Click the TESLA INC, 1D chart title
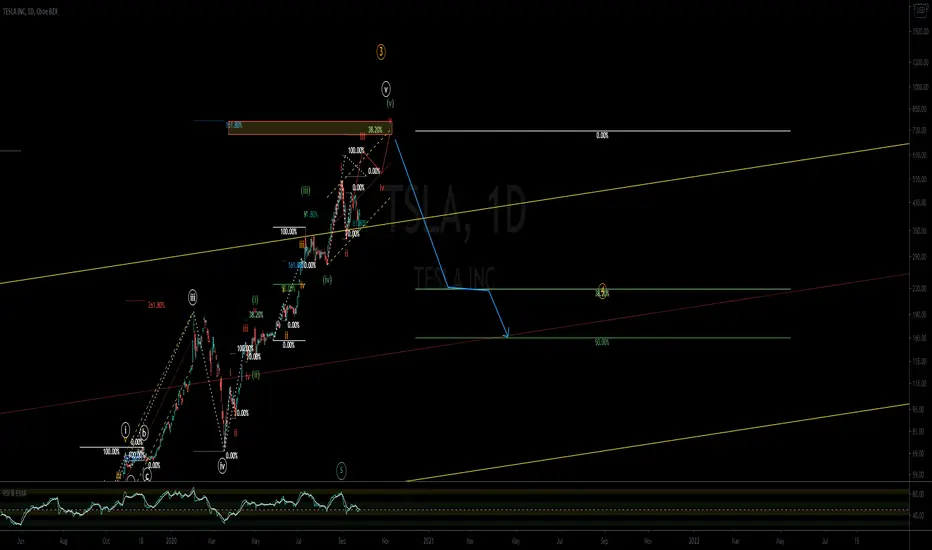Viewport: 932px width, 550px height. (x=30, y=11)
